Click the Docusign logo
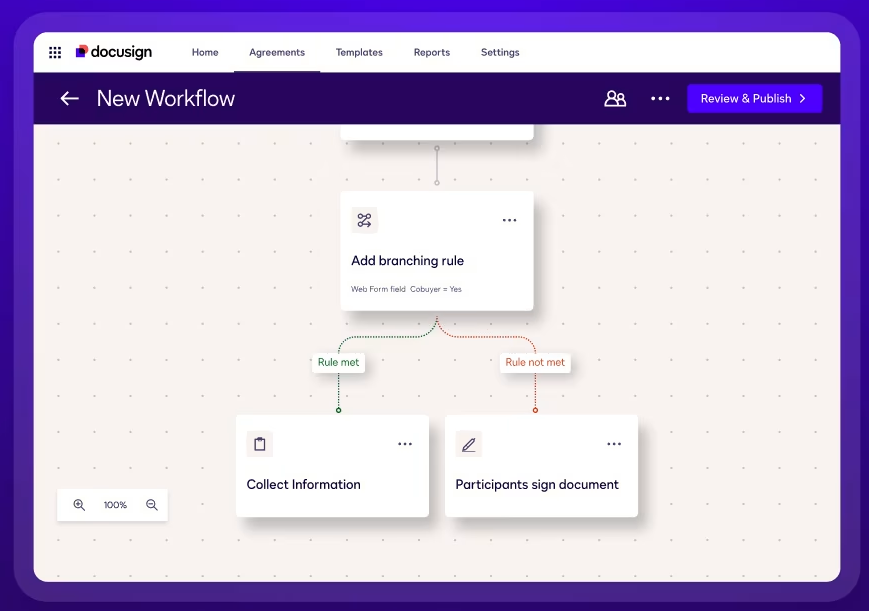869x611 pixels. 114,52
